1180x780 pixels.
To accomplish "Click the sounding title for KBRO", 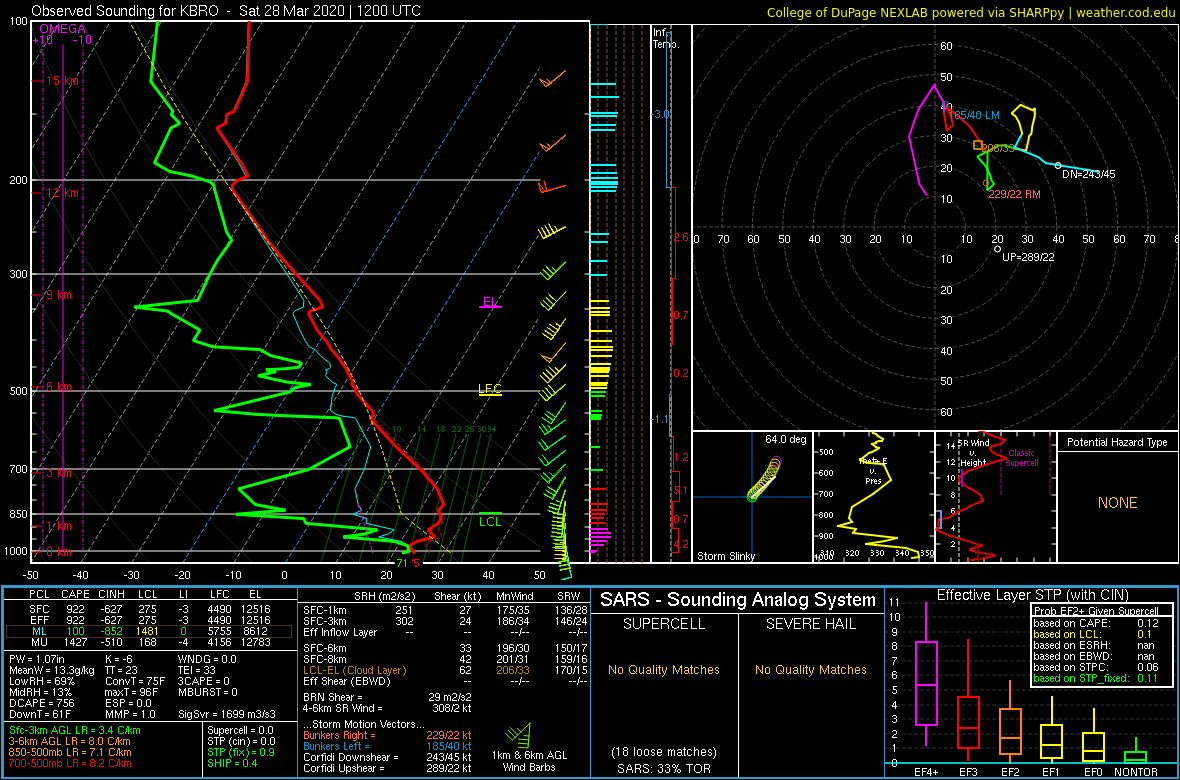I will [226, 11].
